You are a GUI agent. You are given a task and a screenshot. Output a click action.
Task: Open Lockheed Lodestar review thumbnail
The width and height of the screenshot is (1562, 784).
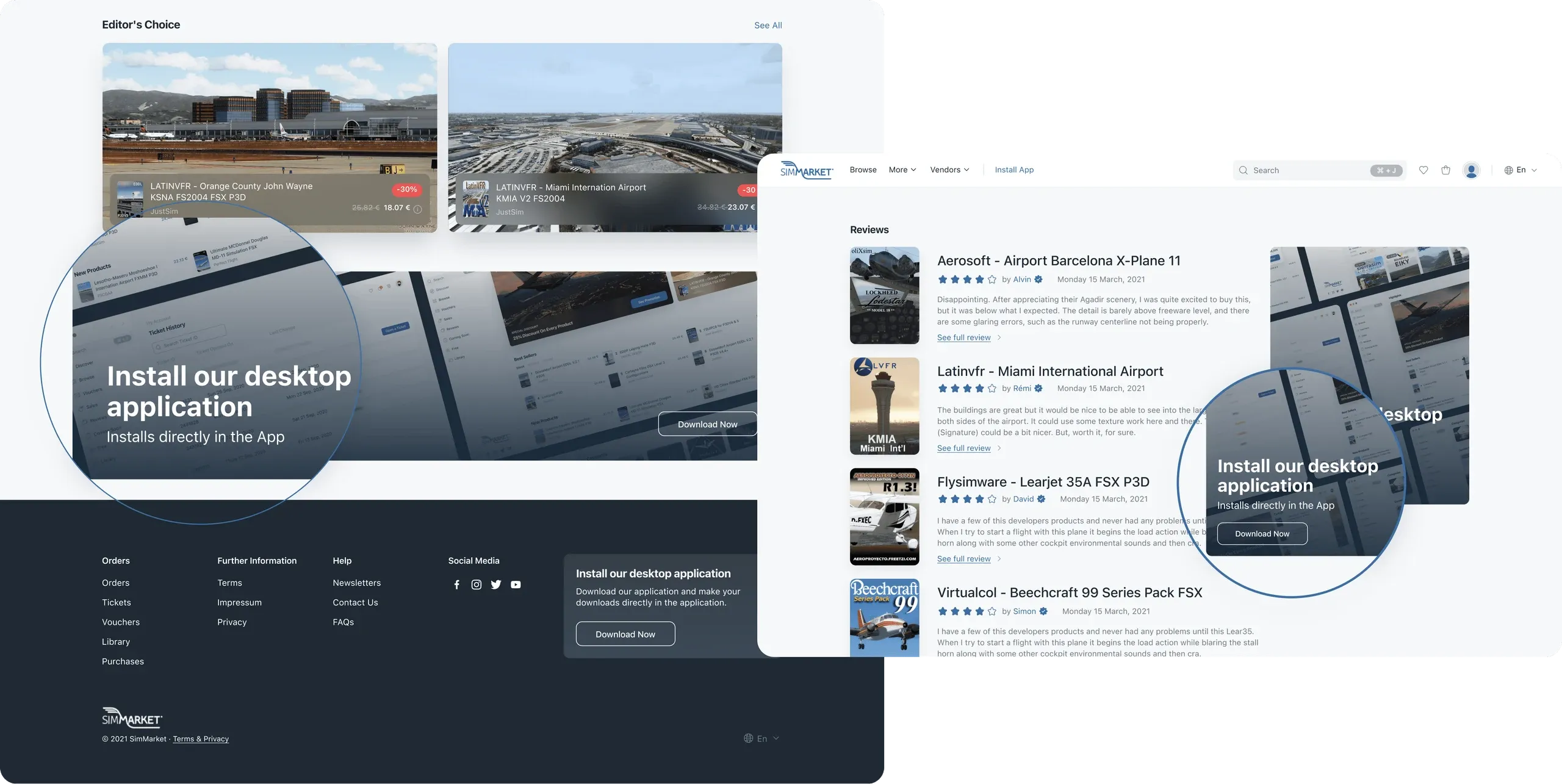884,295
